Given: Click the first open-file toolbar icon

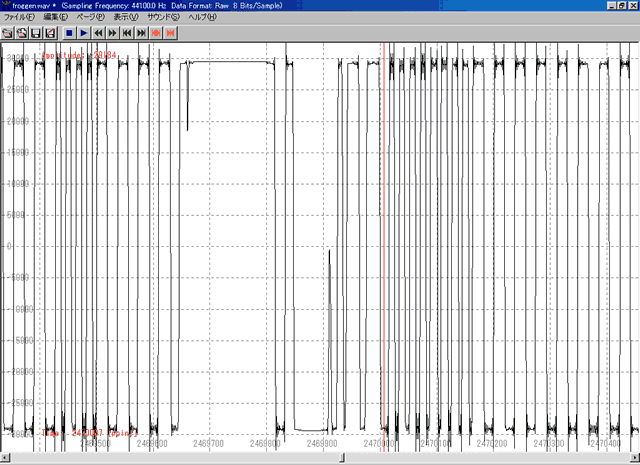Looking at the screenshot, I should [7, 33].
